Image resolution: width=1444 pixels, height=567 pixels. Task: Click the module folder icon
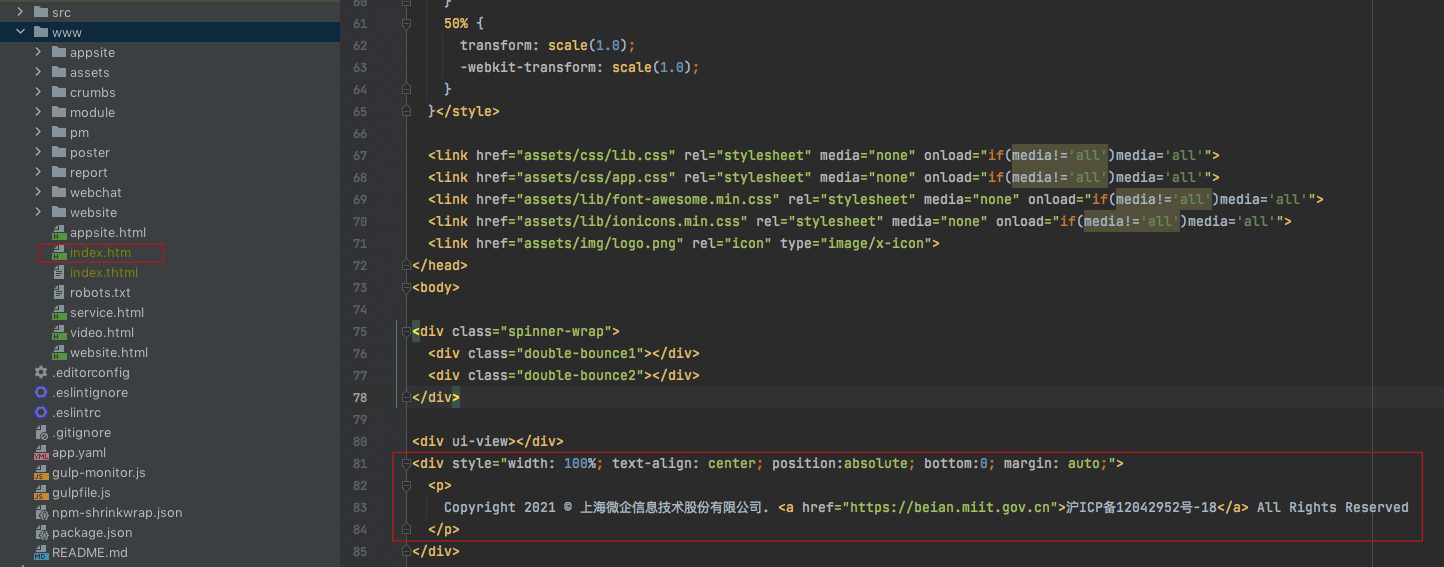pos(58,112)
